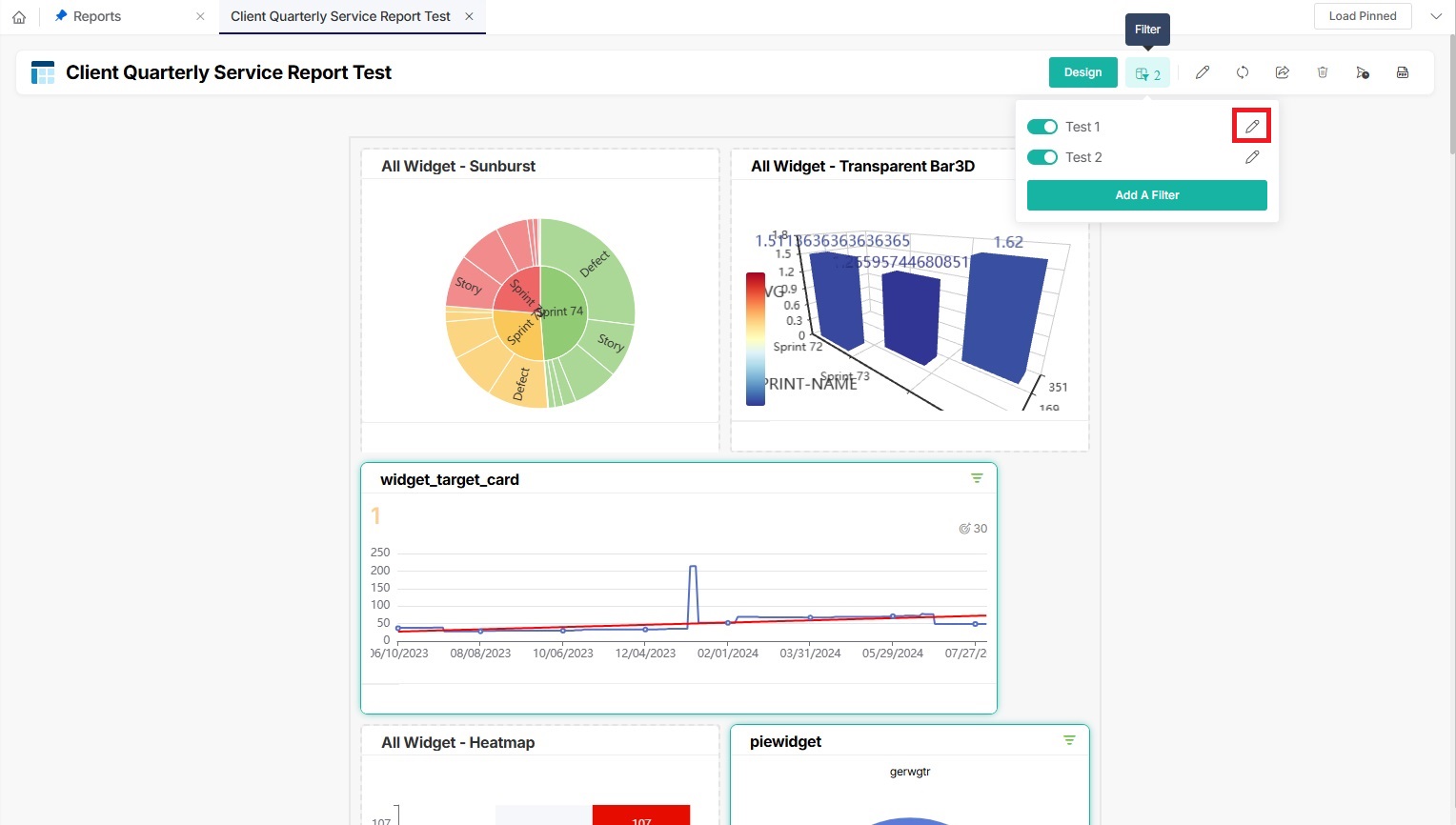The width and height of the screenshot is (1456, 825).
Task: Share the report via export icon
Action: point(1283,72)
